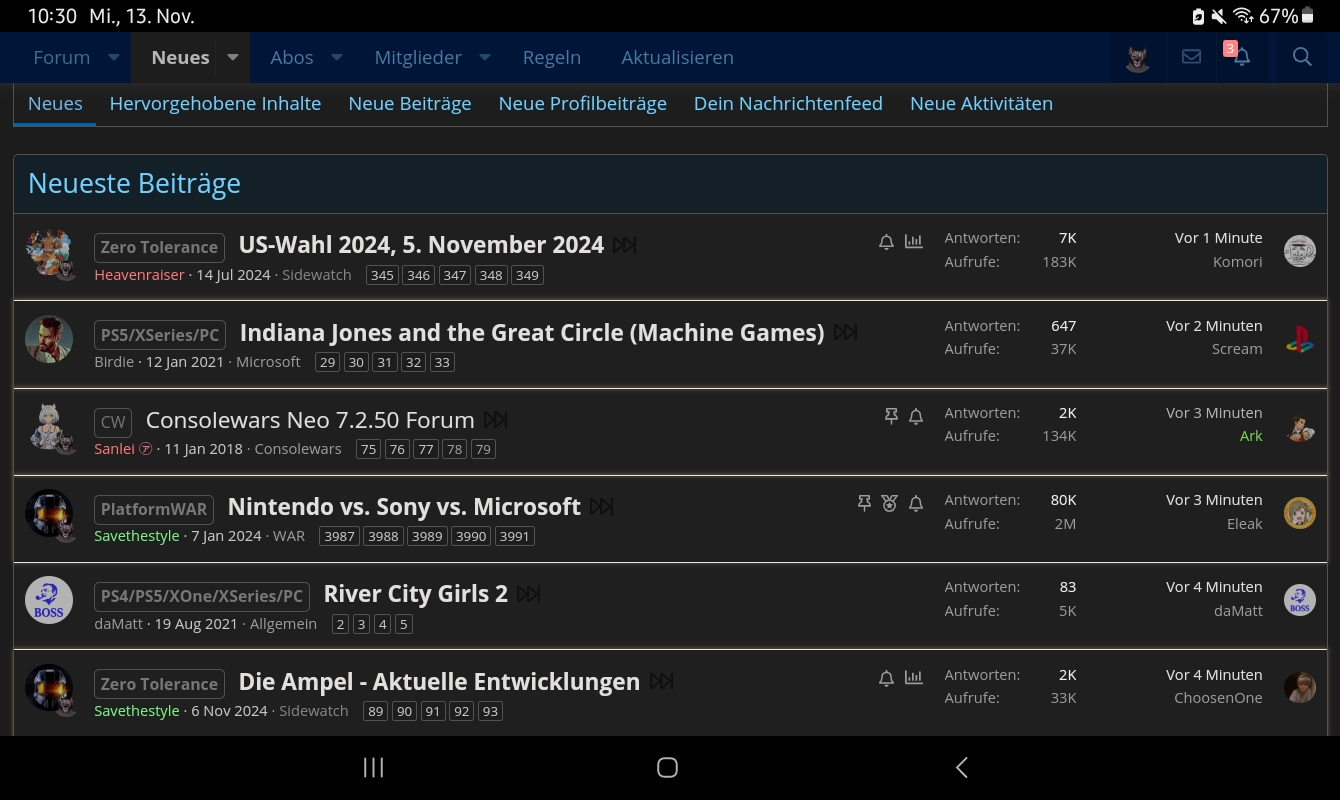
Task: Expand the Abos dropdown arrow
Action: pyautogui.click(x=337, y=57)
